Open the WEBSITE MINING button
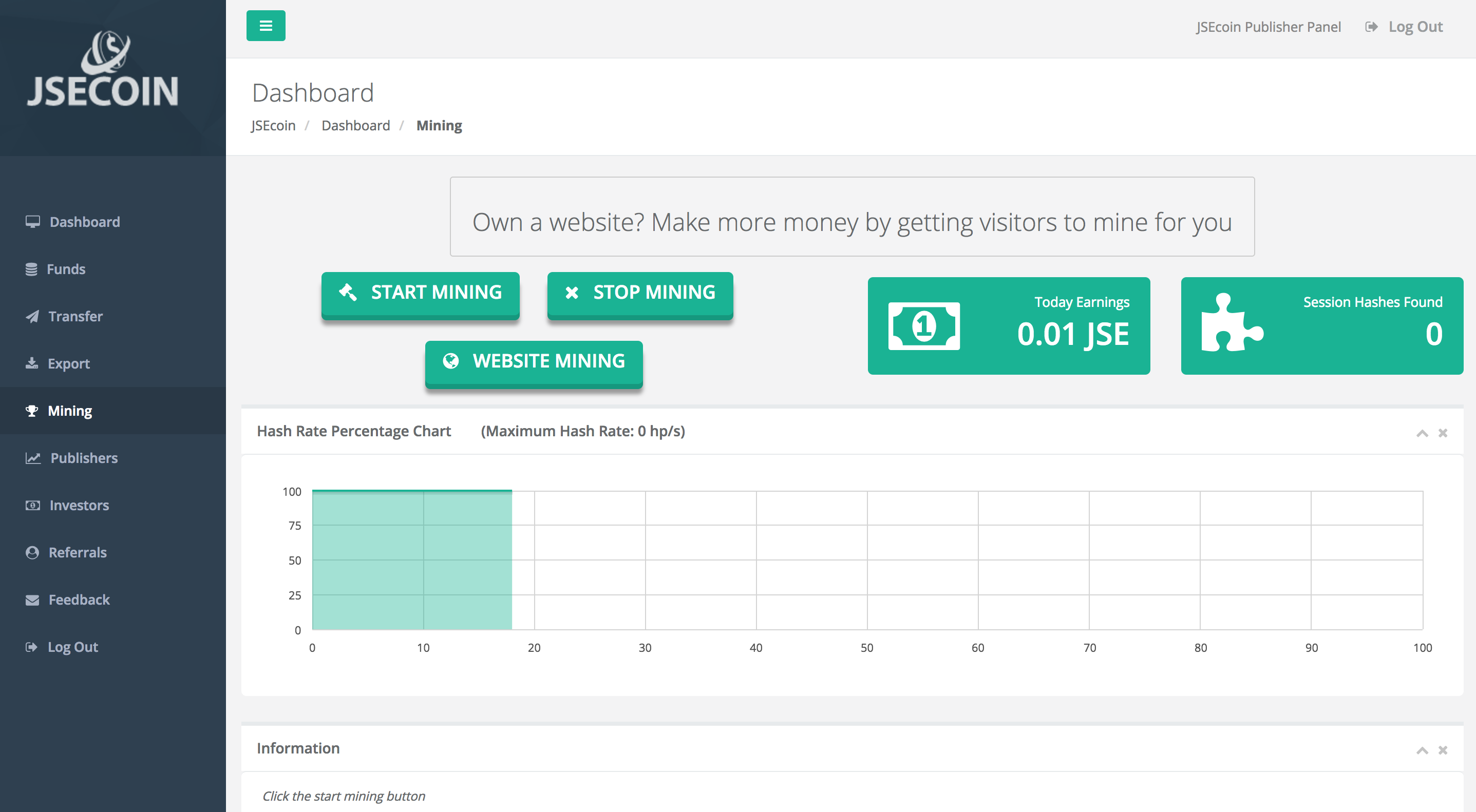Viewport: 1476px width, 812px height. point(534,361)
